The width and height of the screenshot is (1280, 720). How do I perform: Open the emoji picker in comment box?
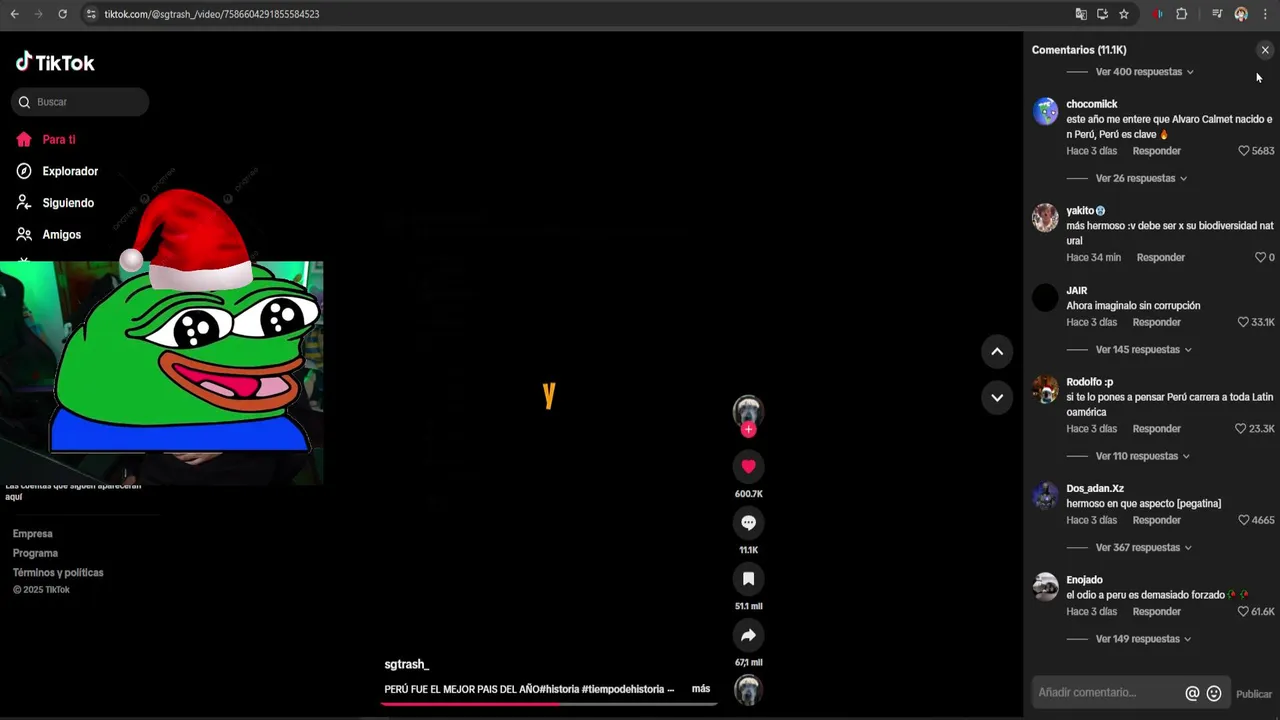[1214, 693]
